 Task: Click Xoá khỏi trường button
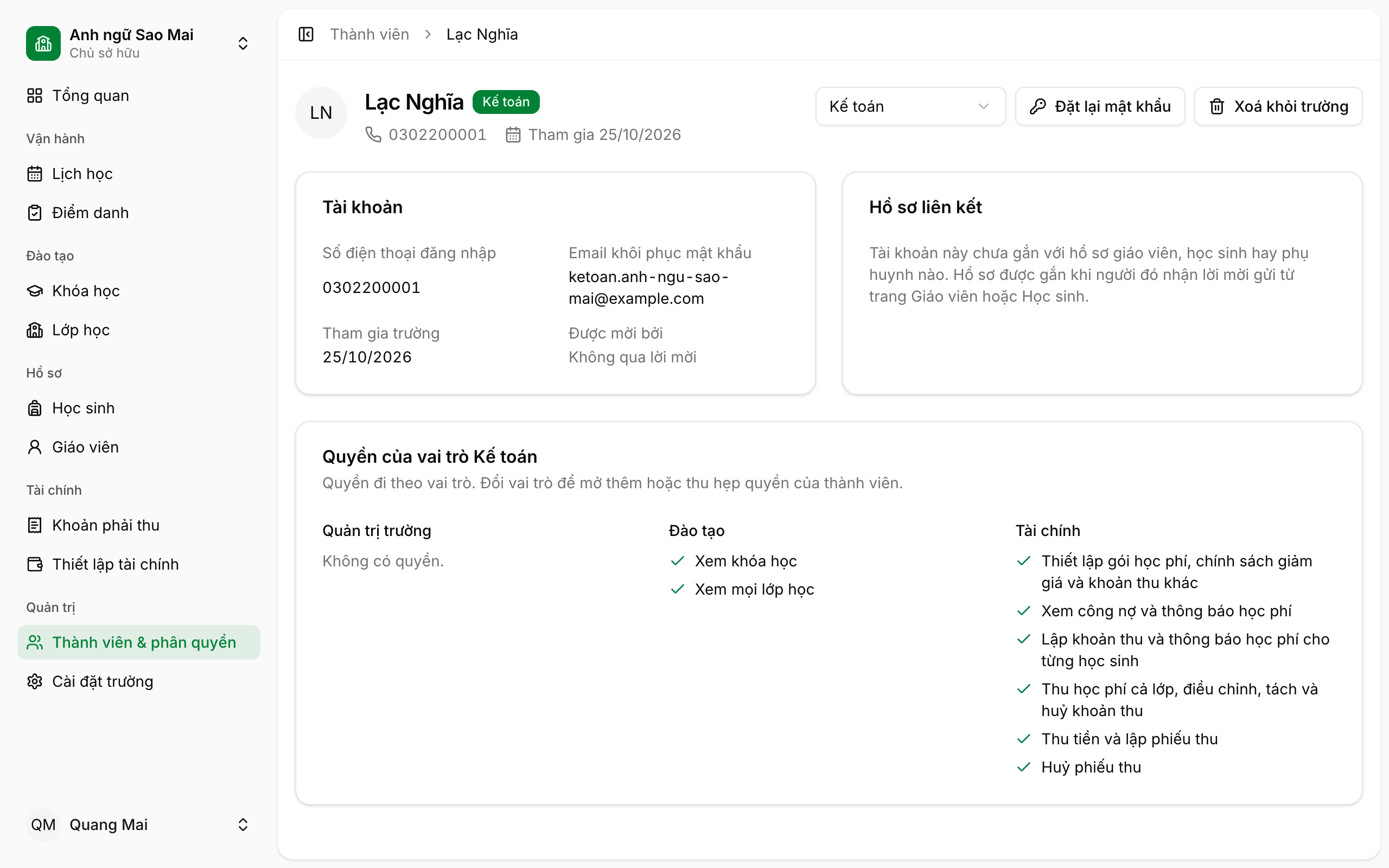[1278, 106]
